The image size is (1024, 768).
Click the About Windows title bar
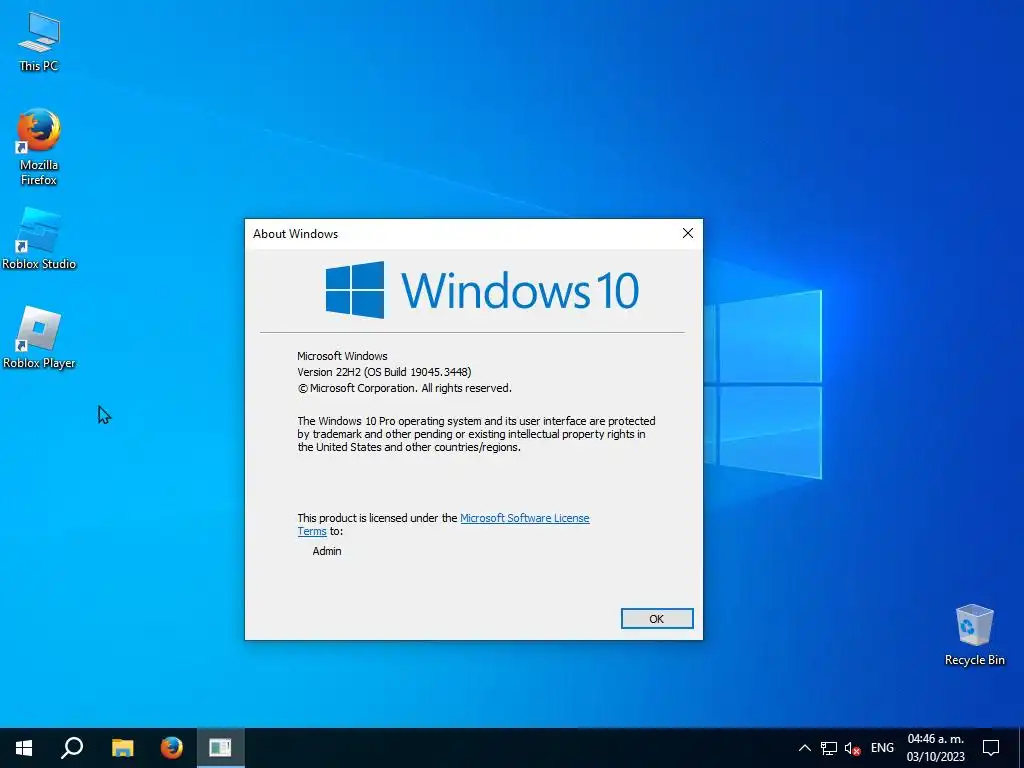457,234
